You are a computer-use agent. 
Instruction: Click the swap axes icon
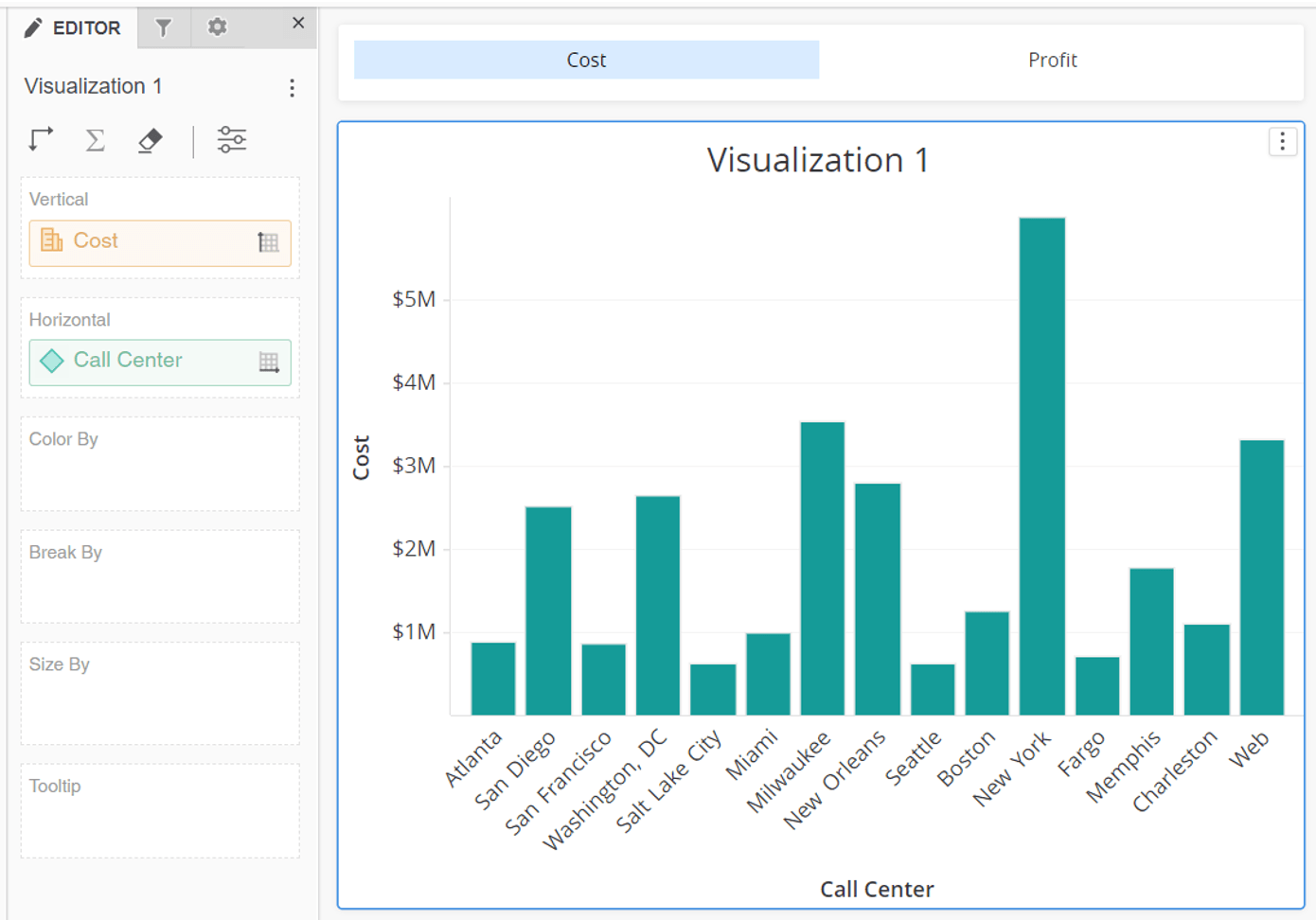41,140
